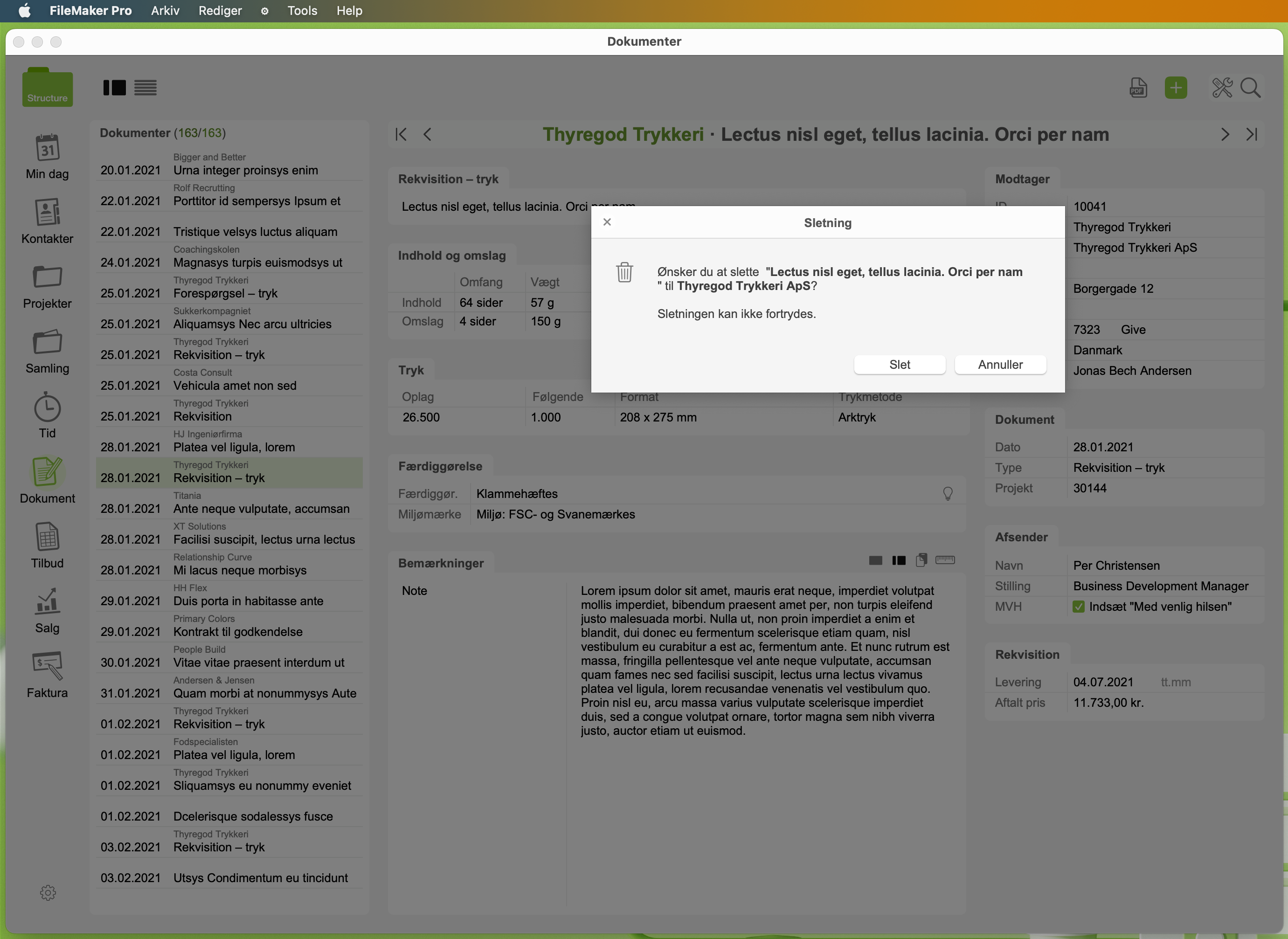
Task: Close the Sletning dialog with X
Action: [607, 221]
